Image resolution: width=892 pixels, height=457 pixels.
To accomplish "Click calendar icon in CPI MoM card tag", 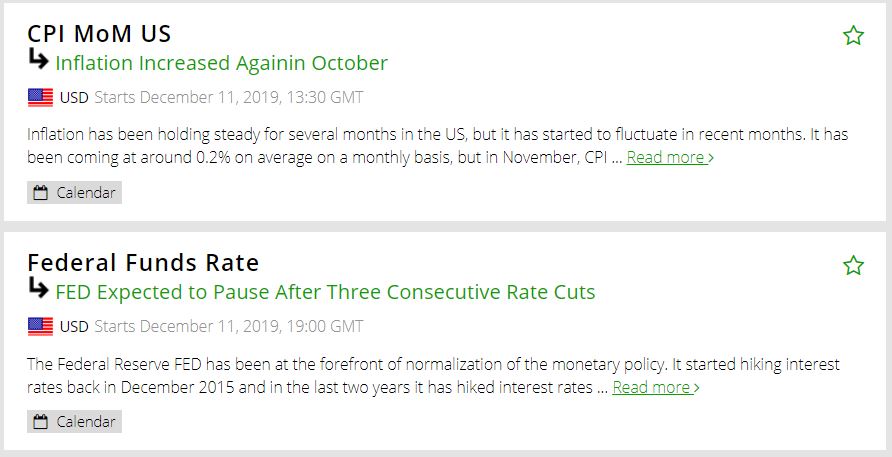I will coord(41,193).
